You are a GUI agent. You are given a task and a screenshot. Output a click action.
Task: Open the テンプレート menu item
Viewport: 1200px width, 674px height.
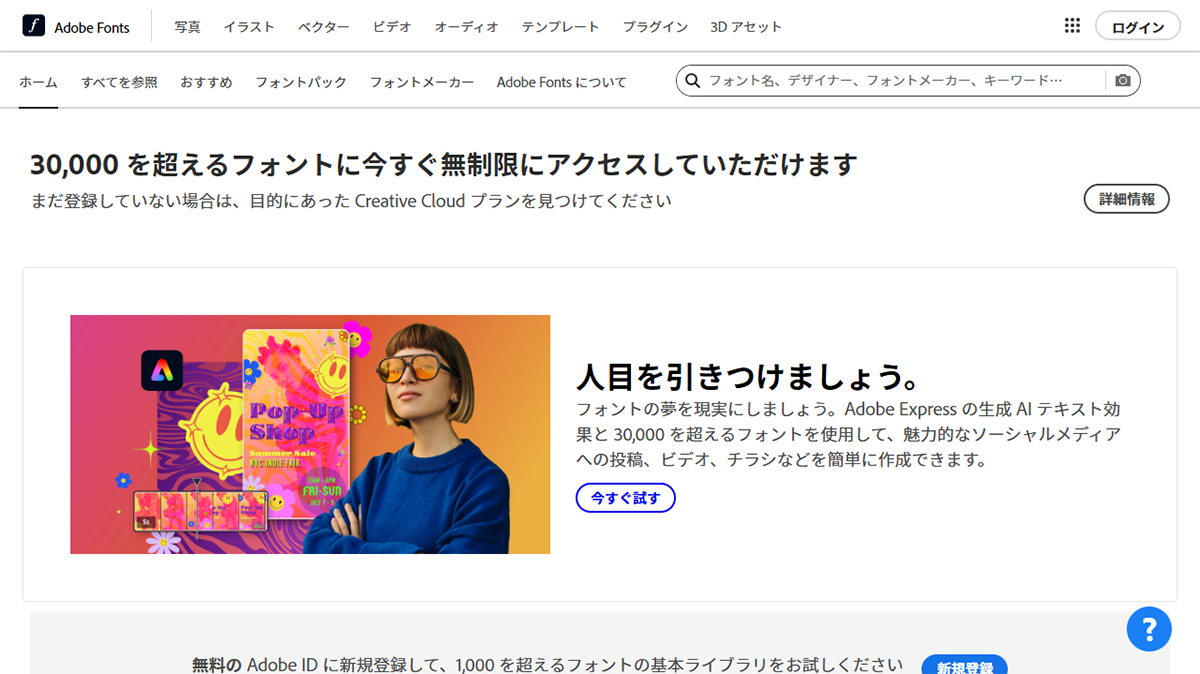point(560,27)
